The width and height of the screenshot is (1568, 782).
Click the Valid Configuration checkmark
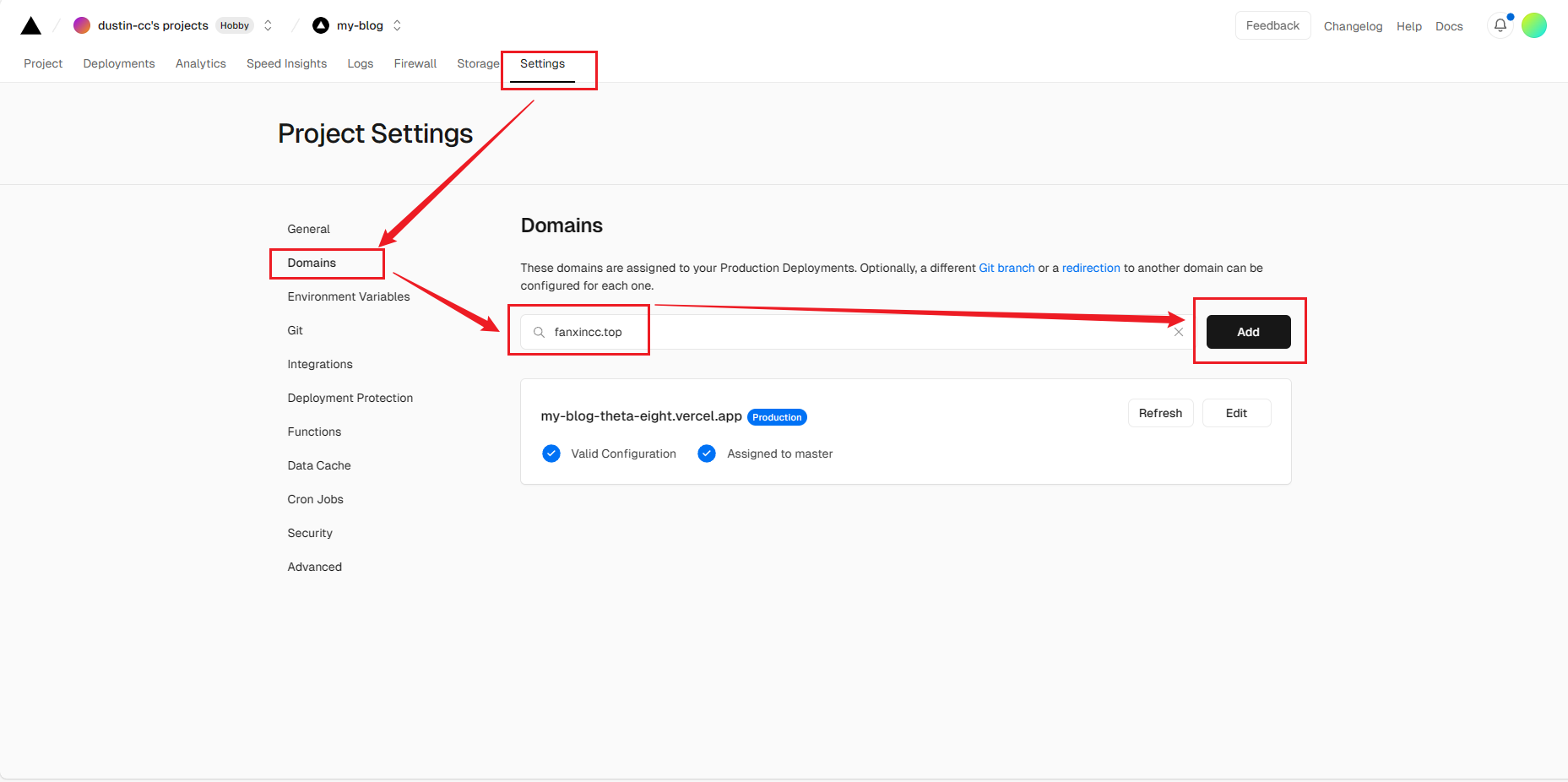(x=551, y=453)
